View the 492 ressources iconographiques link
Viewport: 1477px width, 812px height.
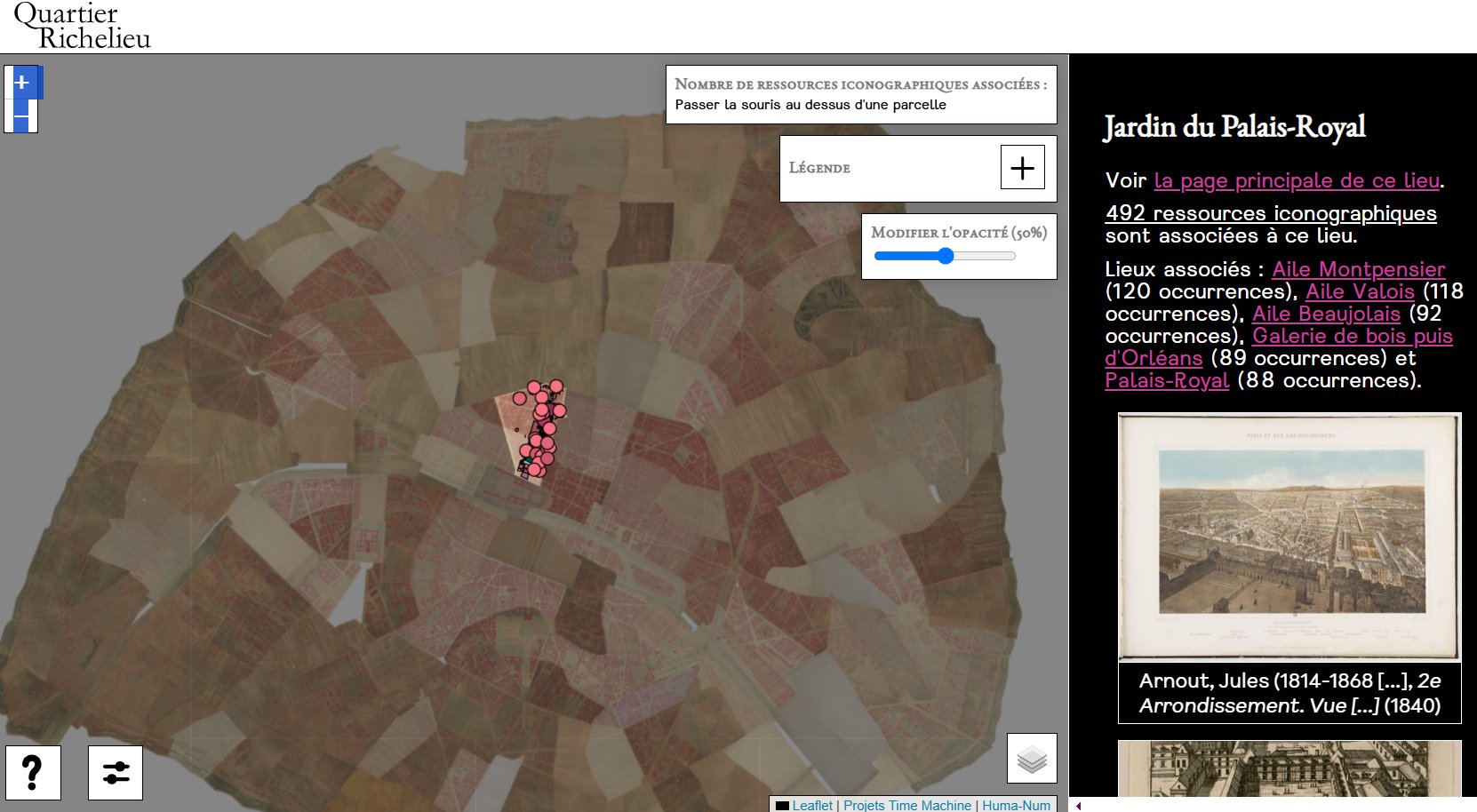click(1271, 213)
